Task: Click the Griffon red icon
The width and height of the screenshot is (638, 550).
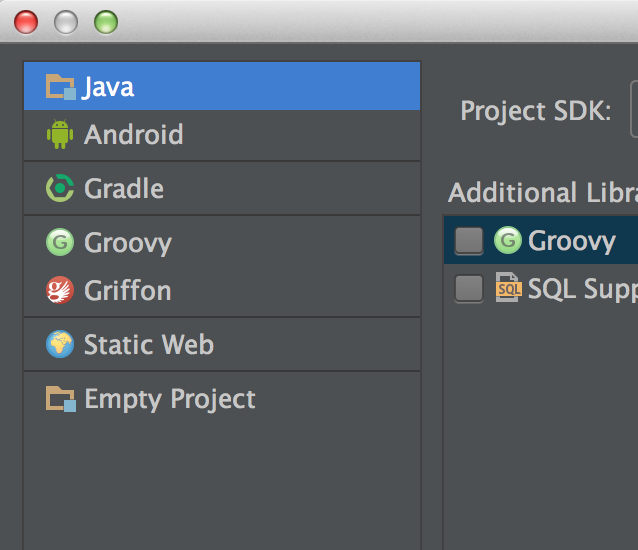Action: 60,290
